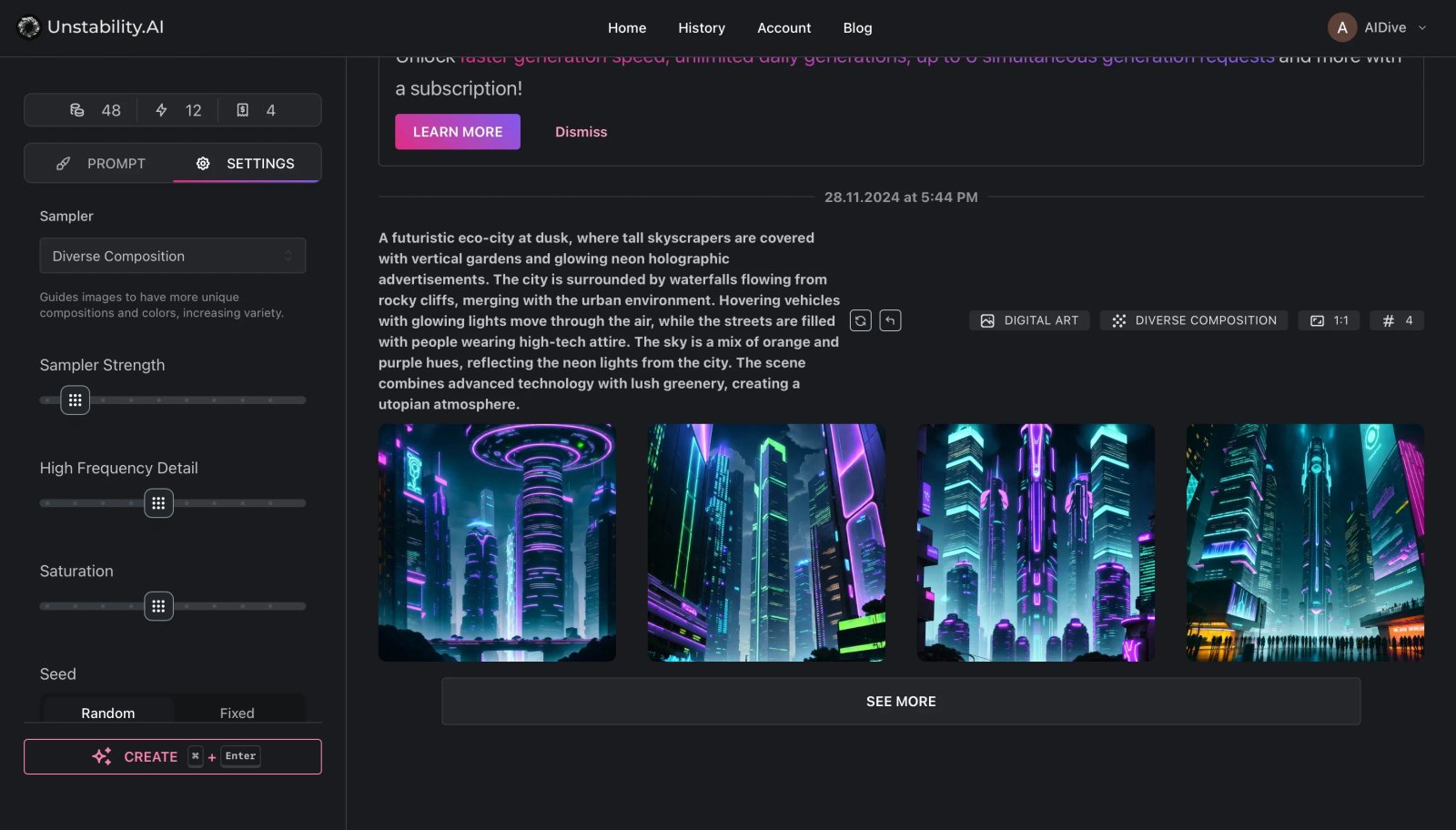The height and width of the screenshot is (830, 1456).
Task: Click the AIDive avatar circle
Action: [1342, 27]
